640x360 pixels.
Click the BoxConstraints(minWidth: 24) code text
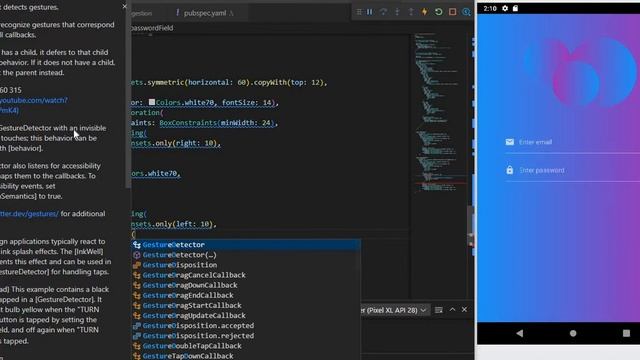pos(217,122)
